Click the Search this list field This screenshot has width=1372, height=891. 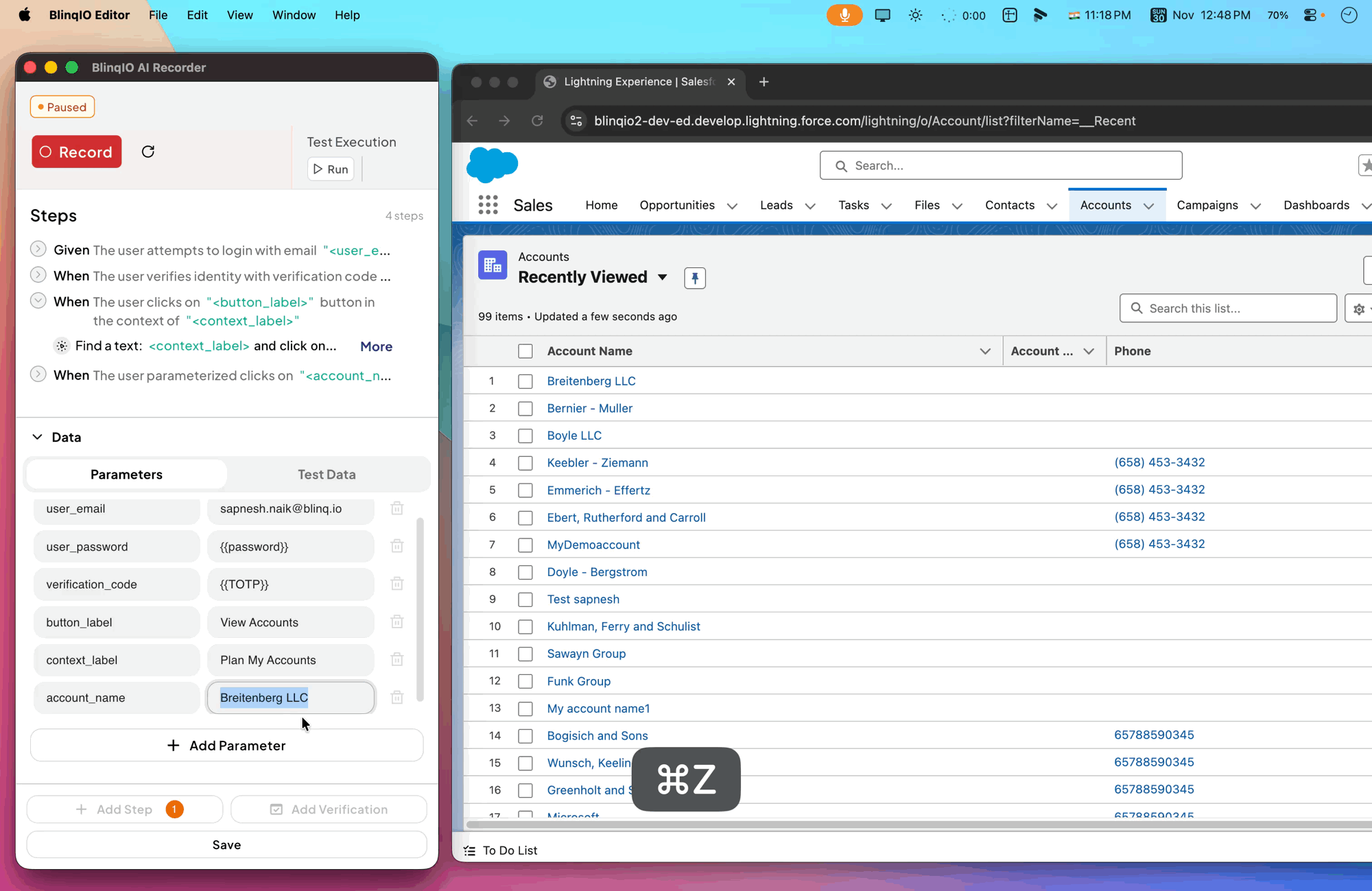click(x=1228, y=308)
